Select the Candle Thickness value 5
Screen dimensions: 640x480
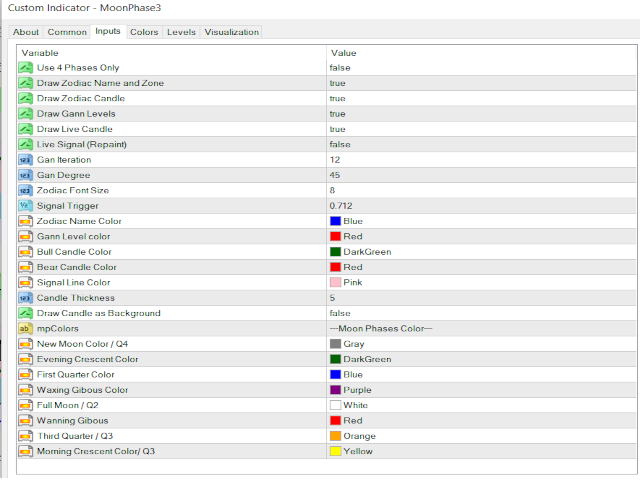(332, 298)
